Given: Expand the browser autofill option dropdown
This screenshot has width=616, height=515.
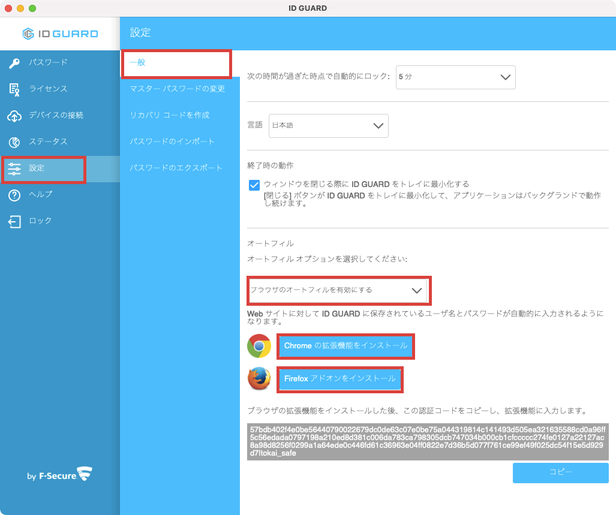Looking at the screenshot, I should [x=339, y=291].
